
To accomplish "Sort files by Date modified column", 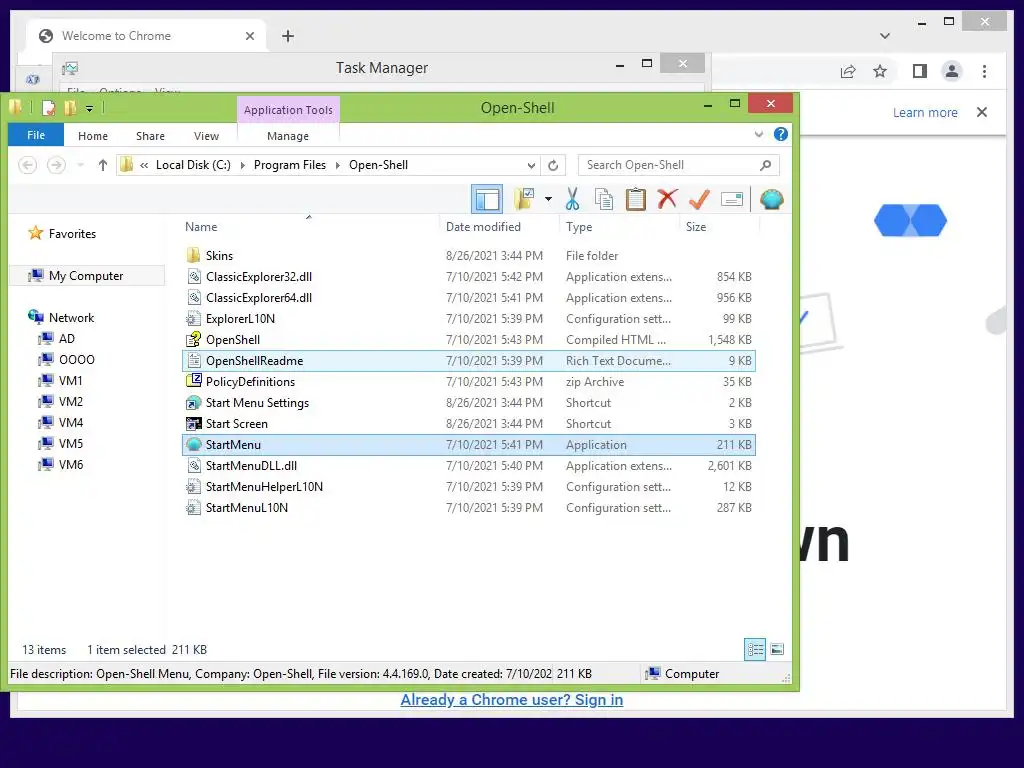I will (483, 227).
